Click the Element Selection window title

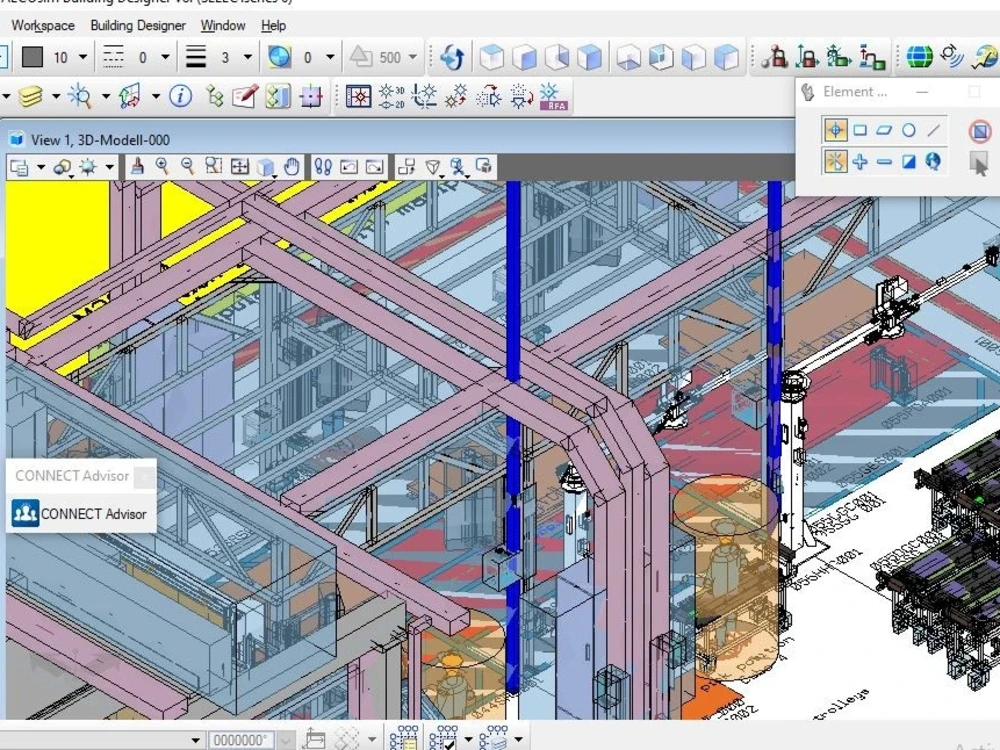tap(855, 92)
